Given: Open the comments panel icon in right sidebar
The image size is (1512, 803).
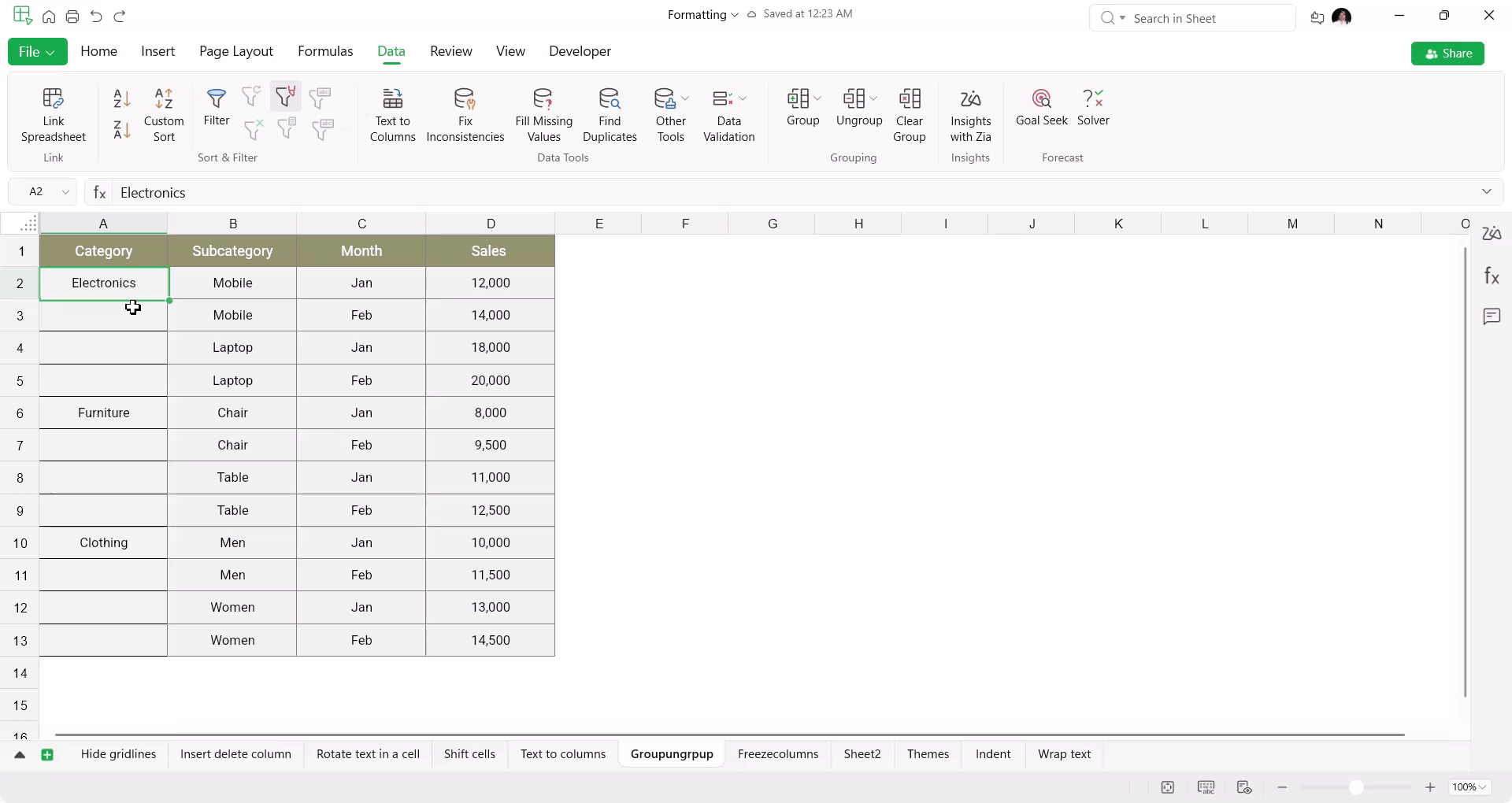Looking at the screenshot, I should tap(1492, 316).
